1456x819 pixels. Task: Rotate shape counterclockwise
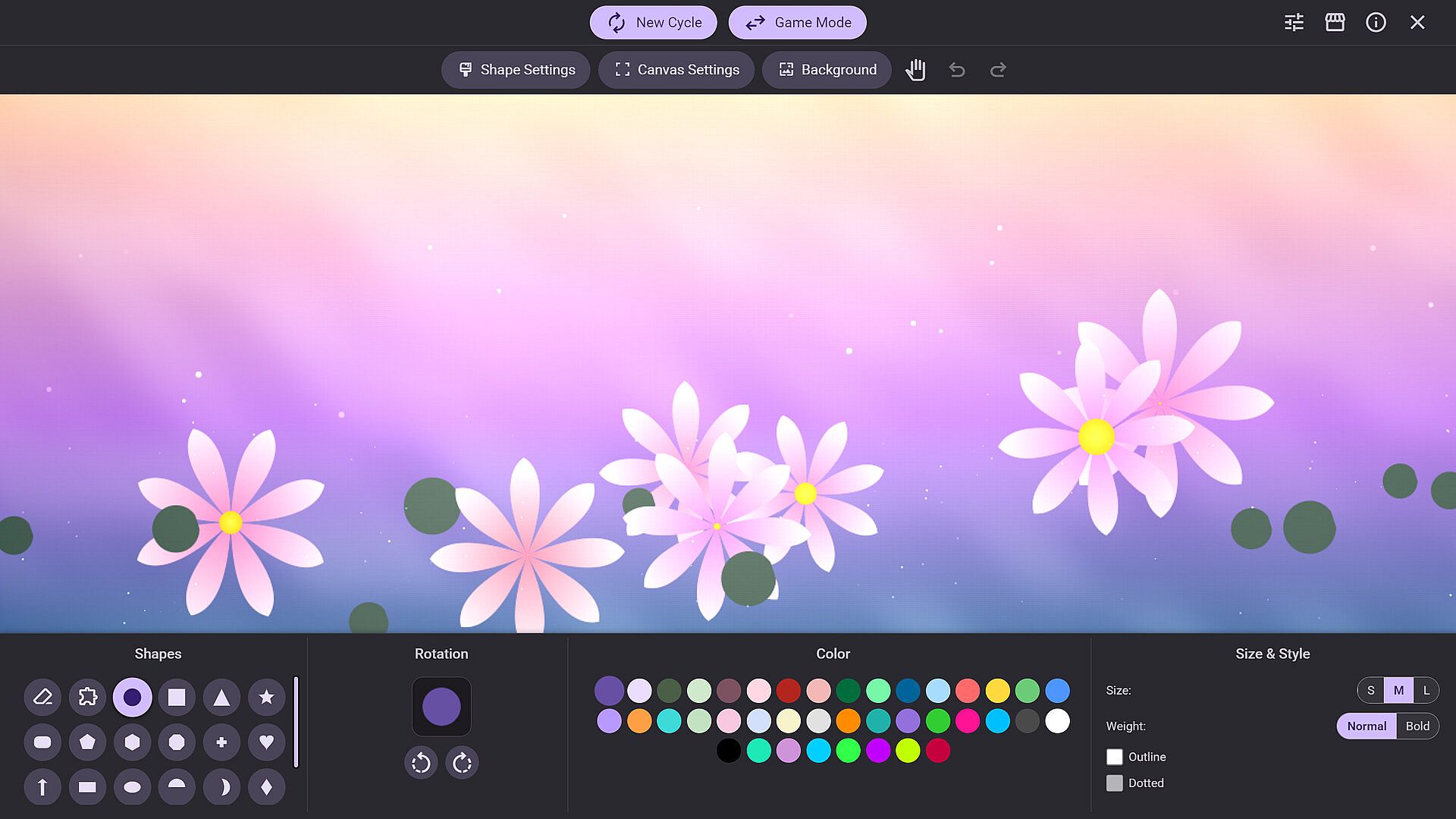click(x=421, y=763)
